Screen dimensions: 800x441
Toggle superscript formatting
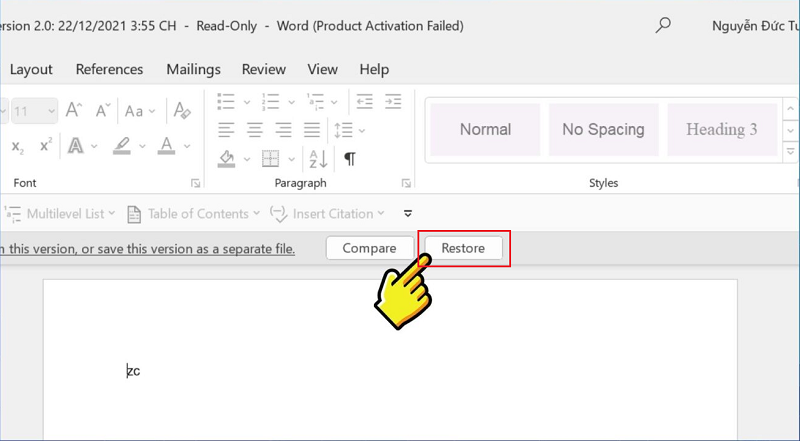pos(46,146)
